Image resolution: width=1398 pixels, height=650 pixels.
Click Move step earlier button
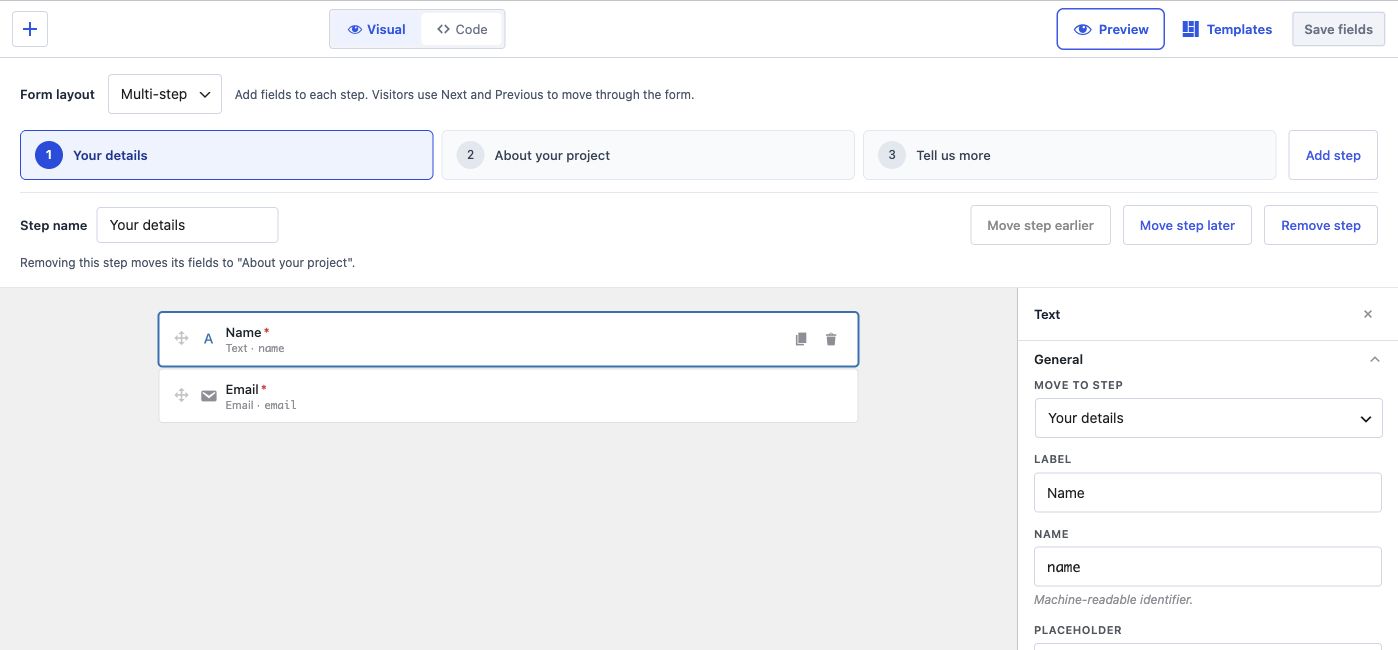click(x=1040, y=225)
